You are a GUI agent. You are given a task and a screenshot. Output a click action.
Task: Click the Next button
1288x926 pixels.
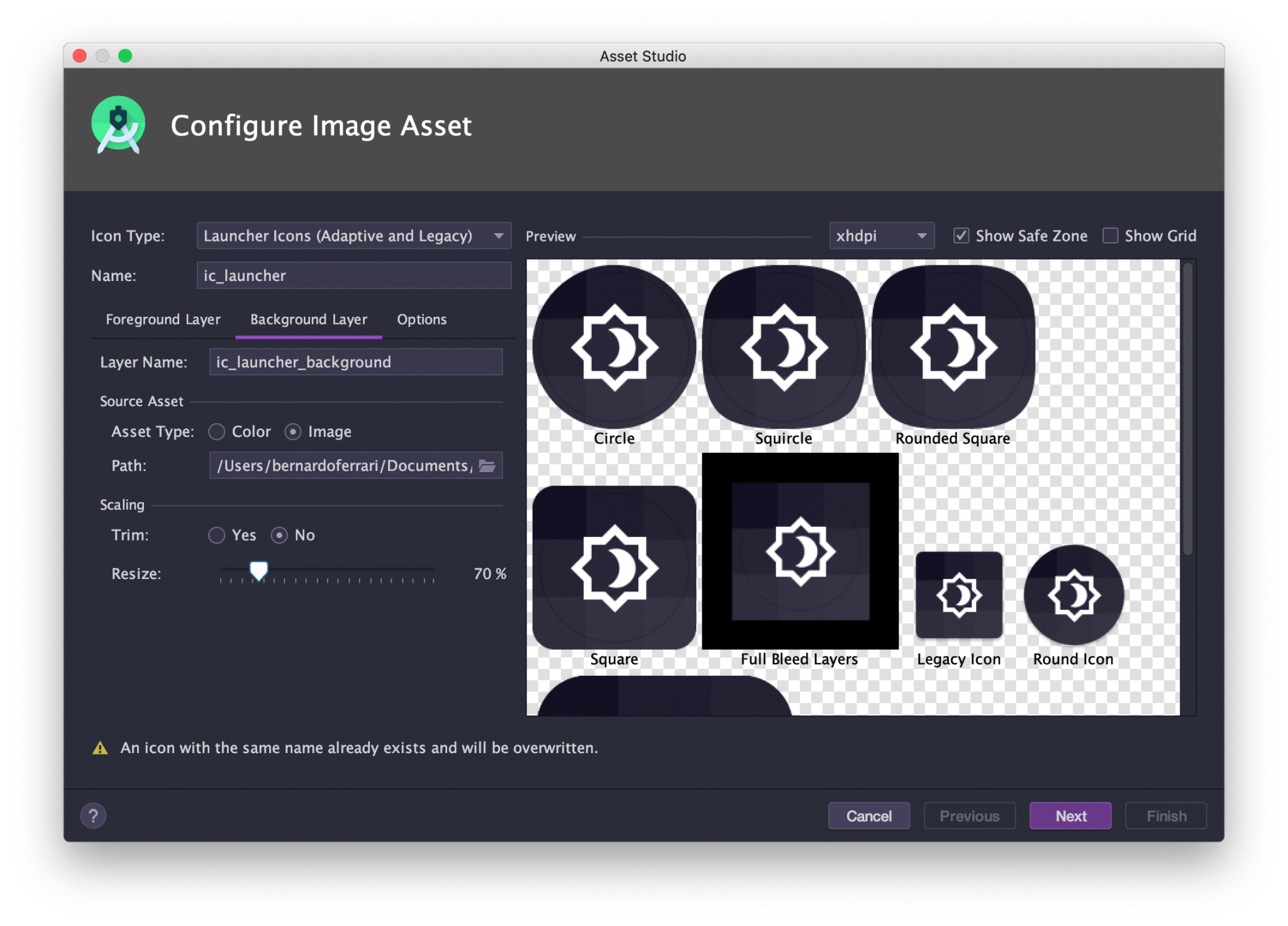coord(1070,816)
